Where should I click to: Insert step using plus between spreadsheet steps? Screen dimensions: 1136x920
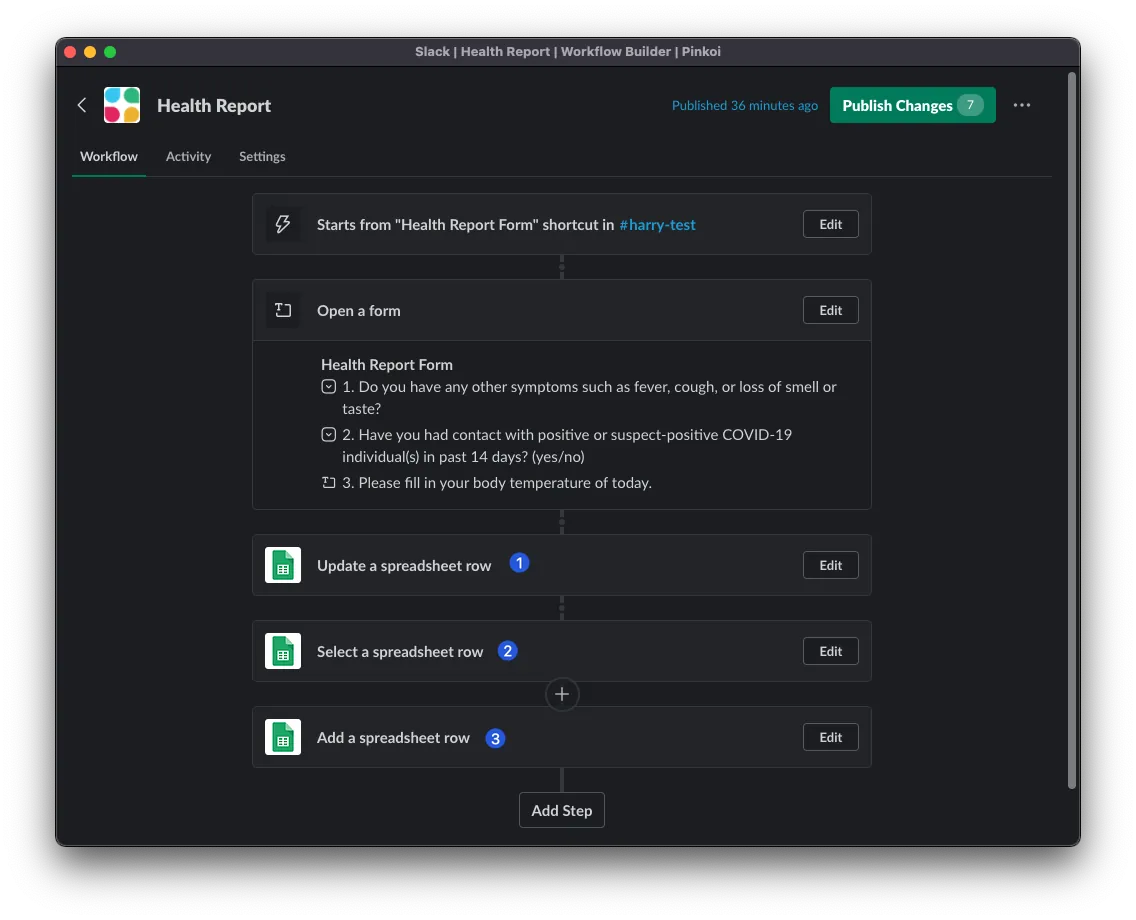coord(562,694)
